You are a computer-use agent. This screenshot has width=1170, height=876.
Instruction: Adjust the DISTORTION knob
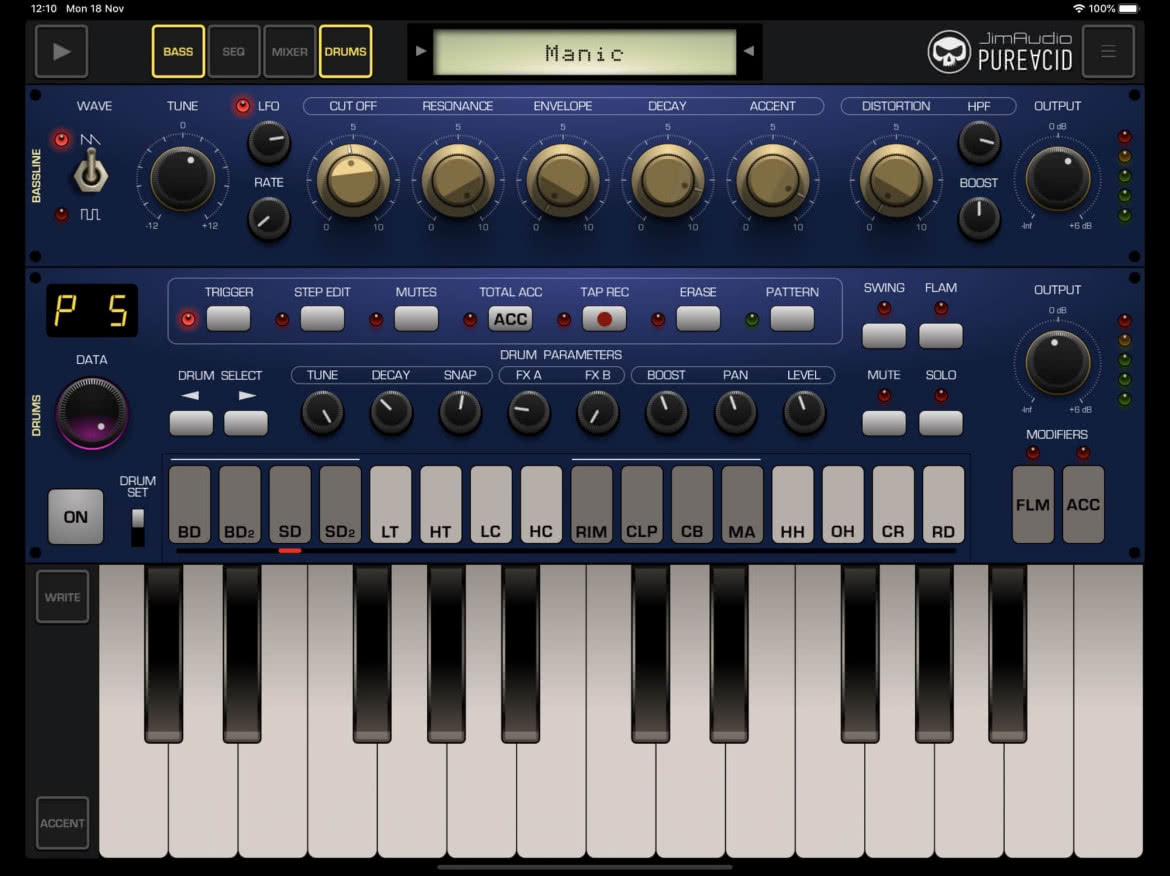point(895,181)
